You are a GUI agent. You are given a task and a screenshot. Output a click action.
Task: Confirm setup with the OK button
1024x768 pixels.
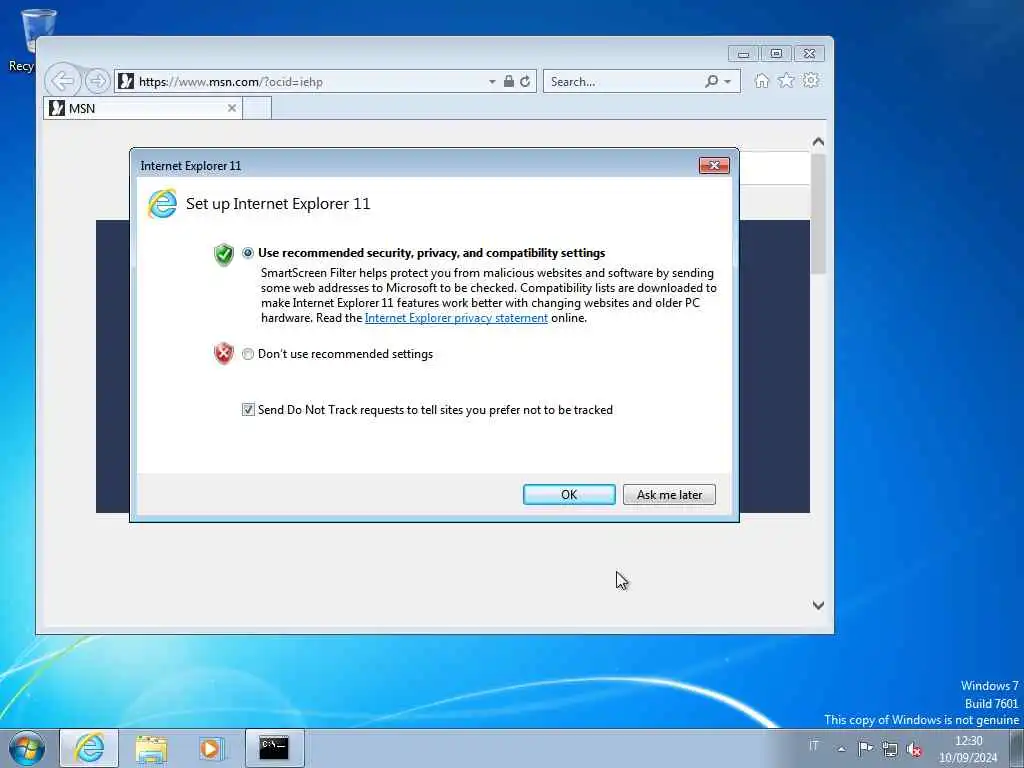569,494
